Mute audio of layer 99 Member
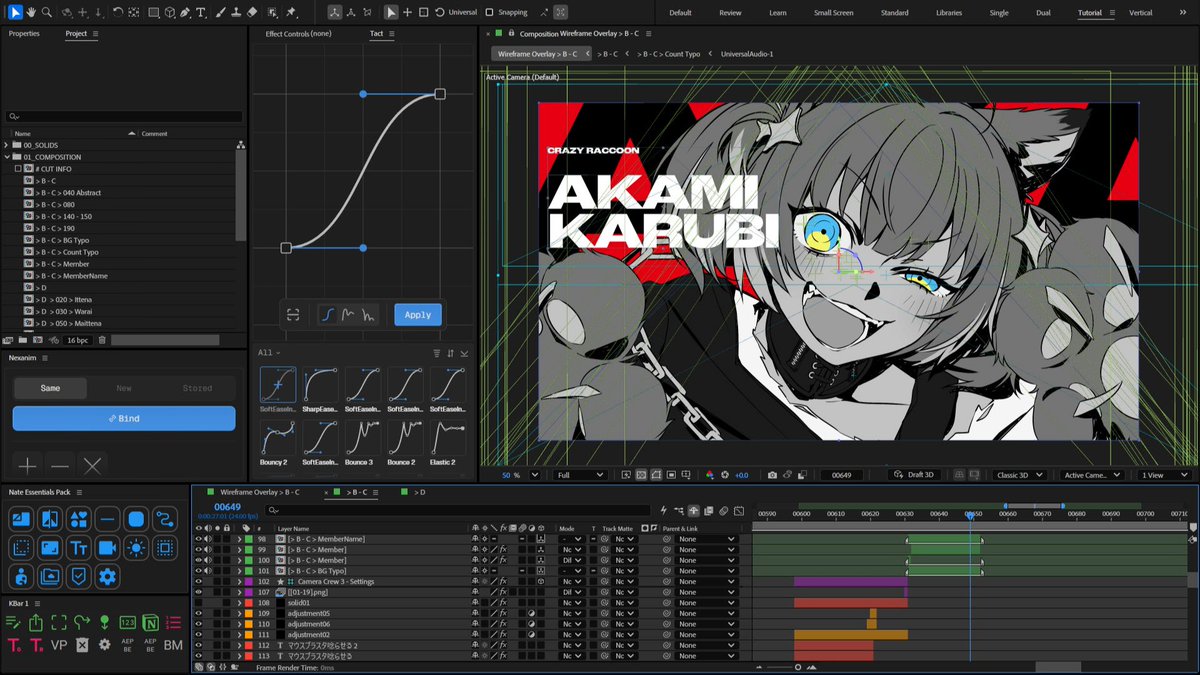Image resolution: width=1200 pixels, height=675 pixels. pyautogui.click(x=208, y=550)
